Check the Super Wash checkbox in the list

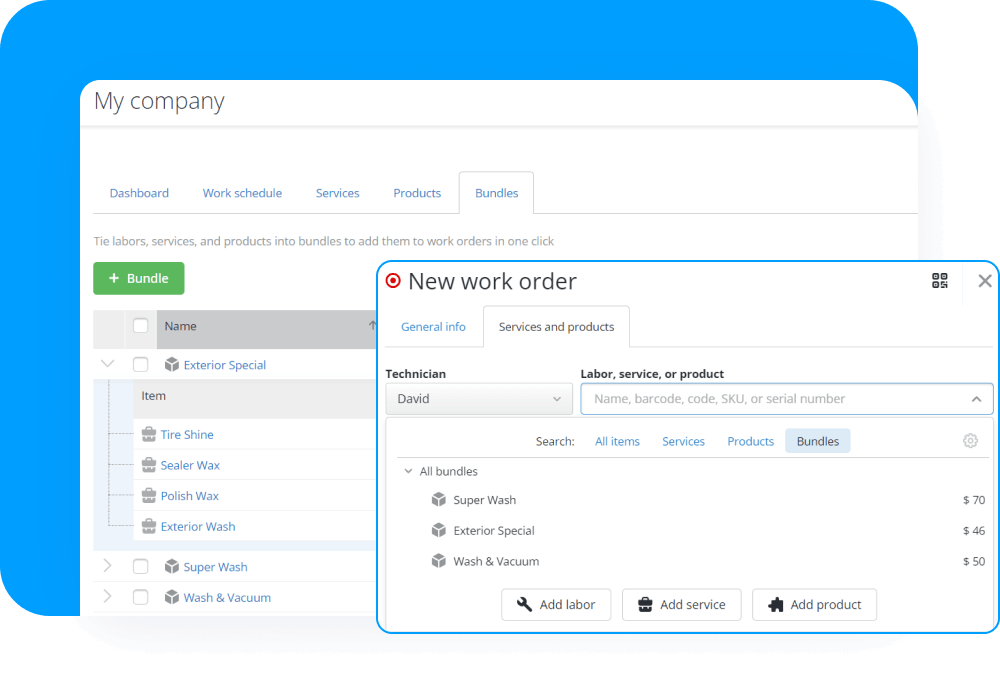tap(140, 566)
